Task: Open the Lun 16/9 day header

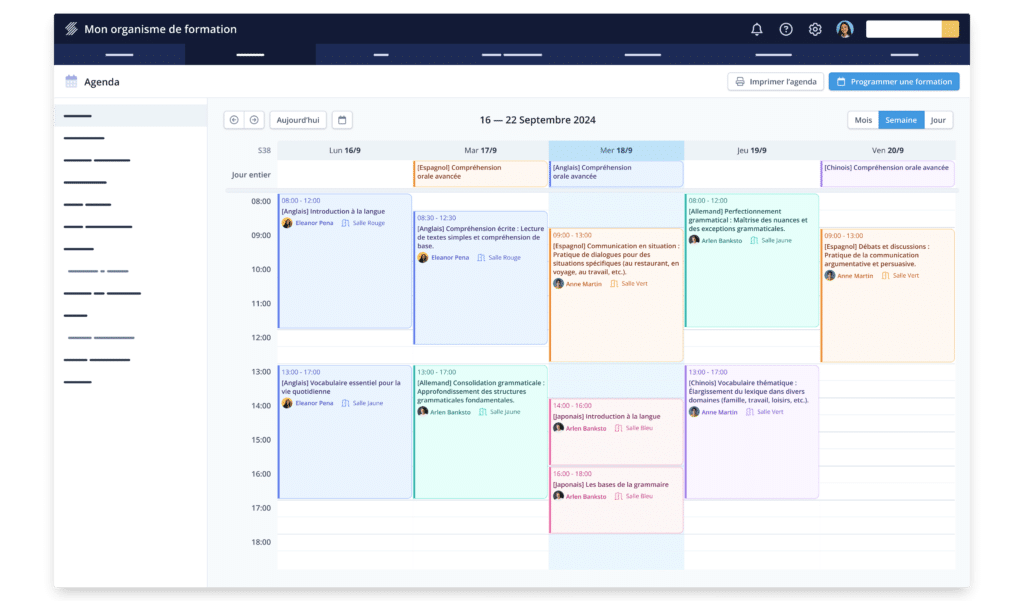Action: 345,150
